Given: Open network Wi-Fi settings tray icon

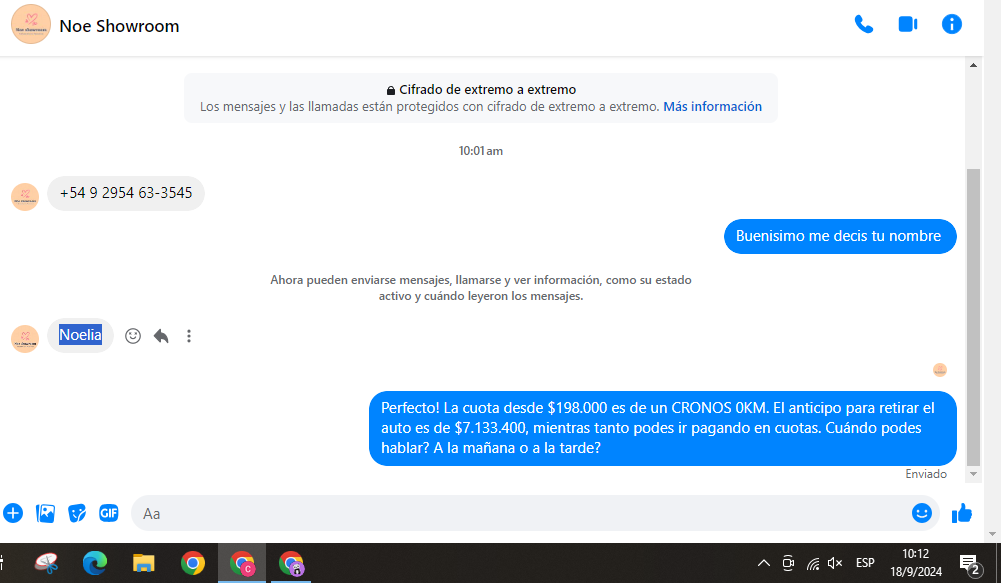Looking at the screenshot, I should (813, 563).
